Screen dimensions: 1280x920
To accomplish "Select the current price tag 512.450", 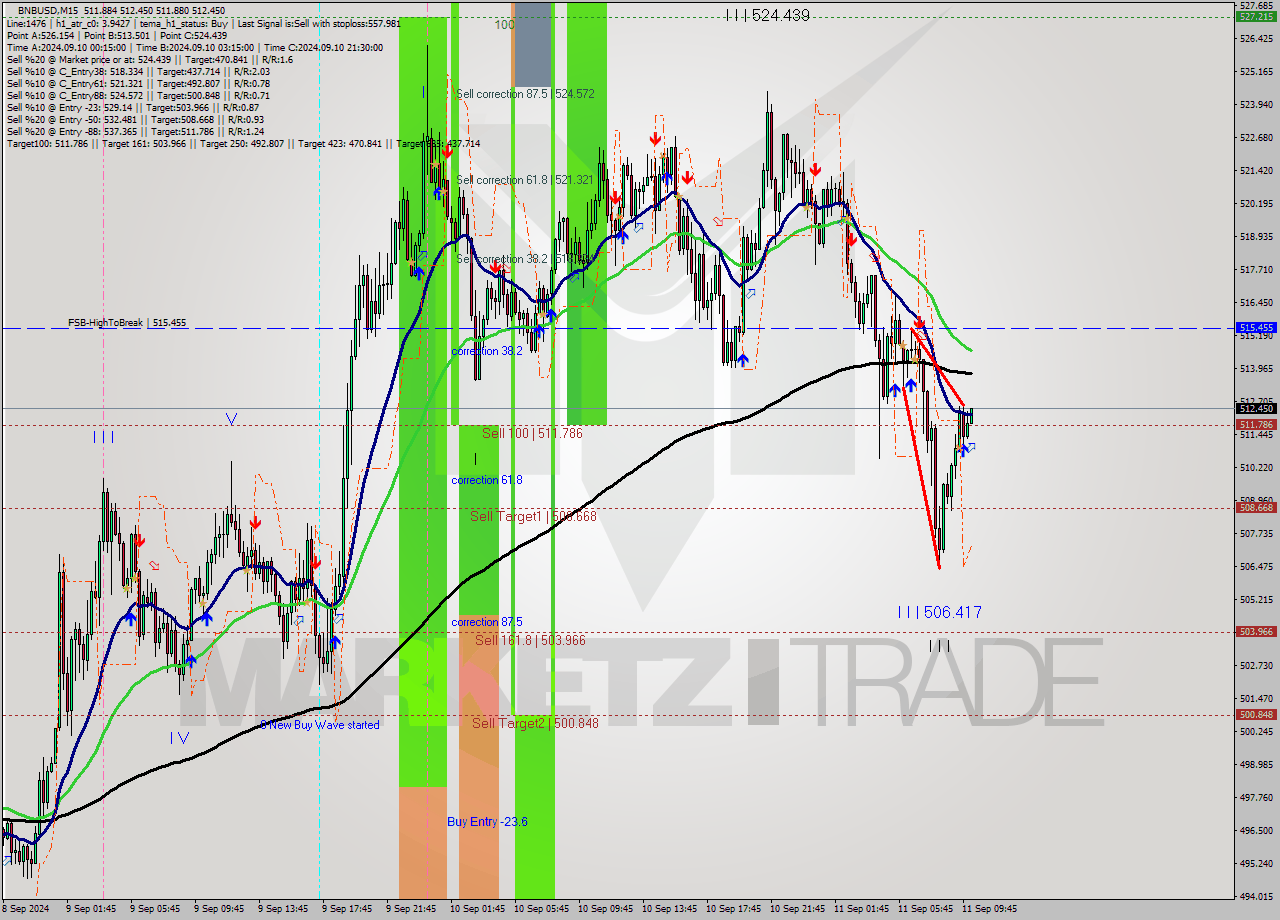I will [1256, 408].
